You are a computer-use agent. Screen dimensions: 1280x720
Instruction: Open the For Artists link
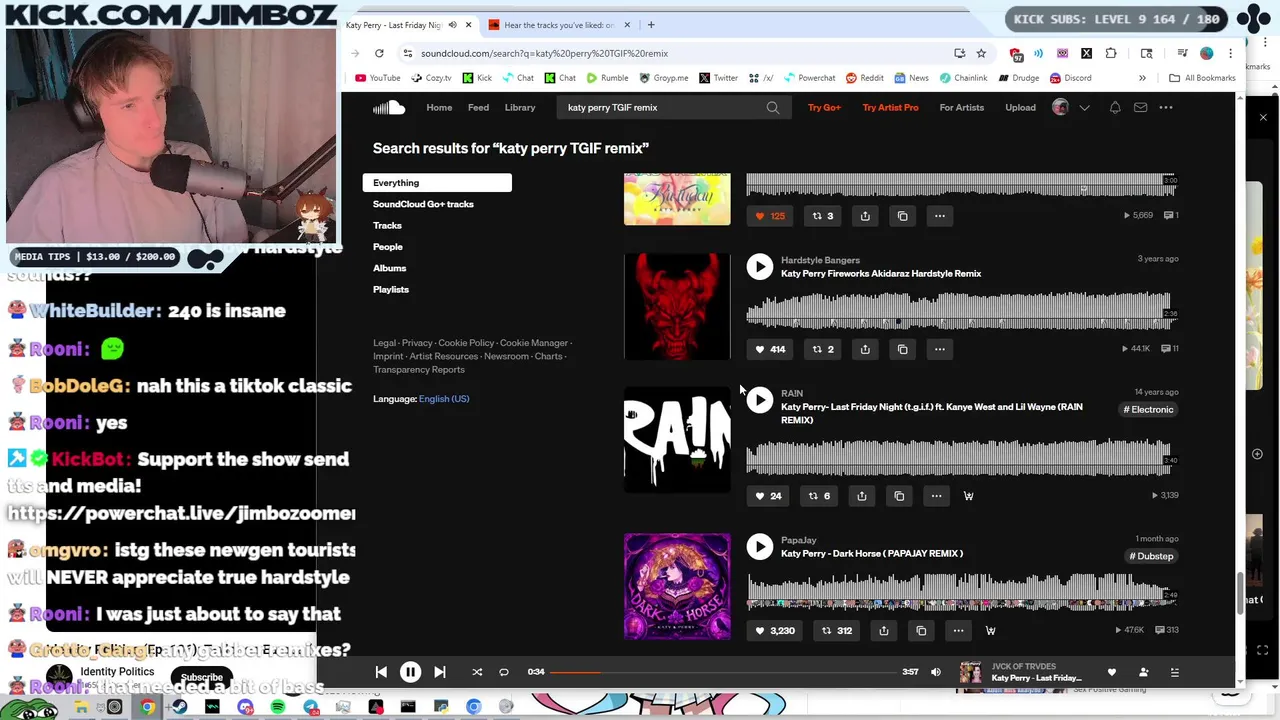tap(962, 107)
